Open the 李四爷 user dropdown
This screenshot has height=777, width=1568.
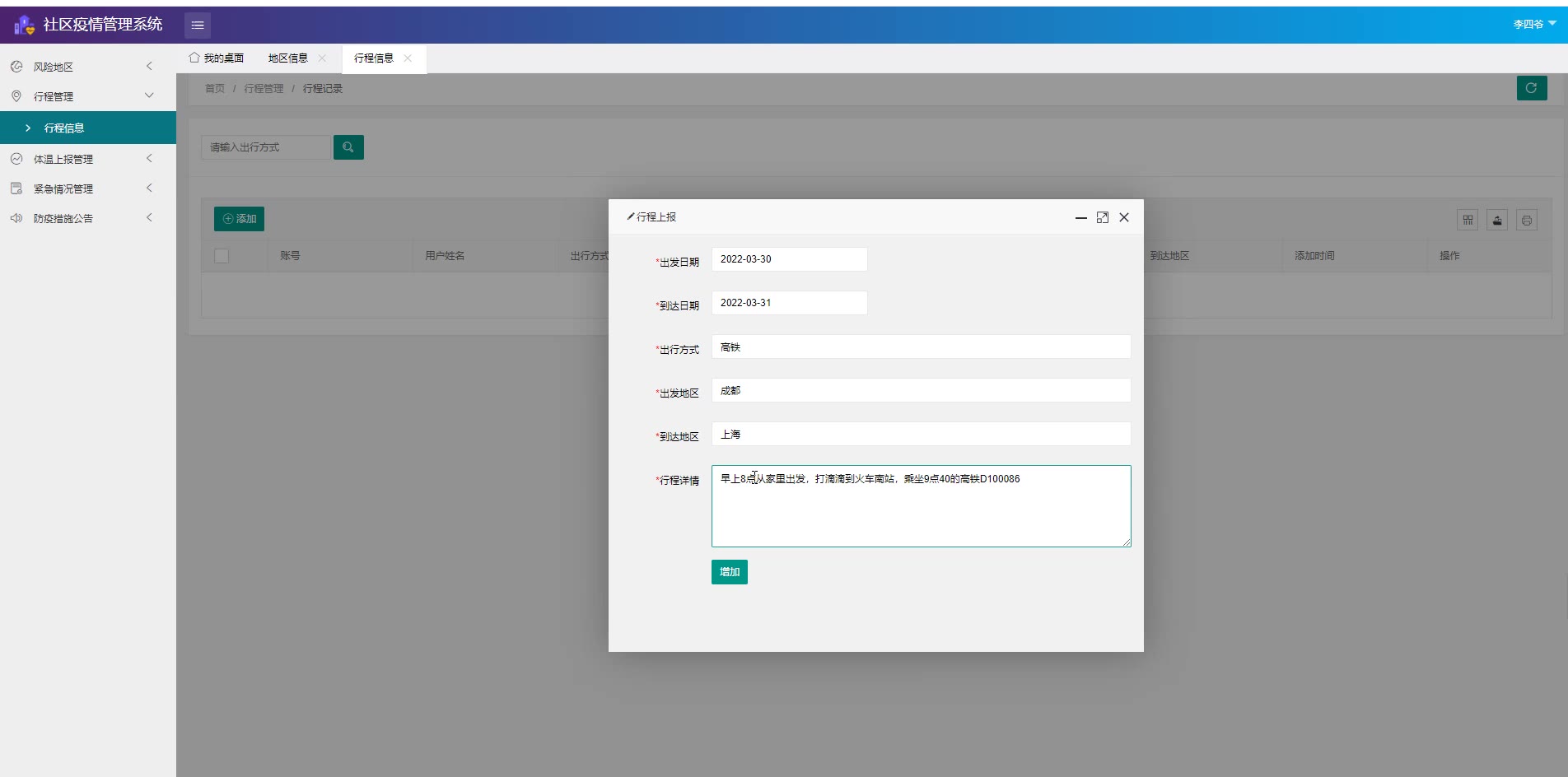click(x=1534, y=25)
